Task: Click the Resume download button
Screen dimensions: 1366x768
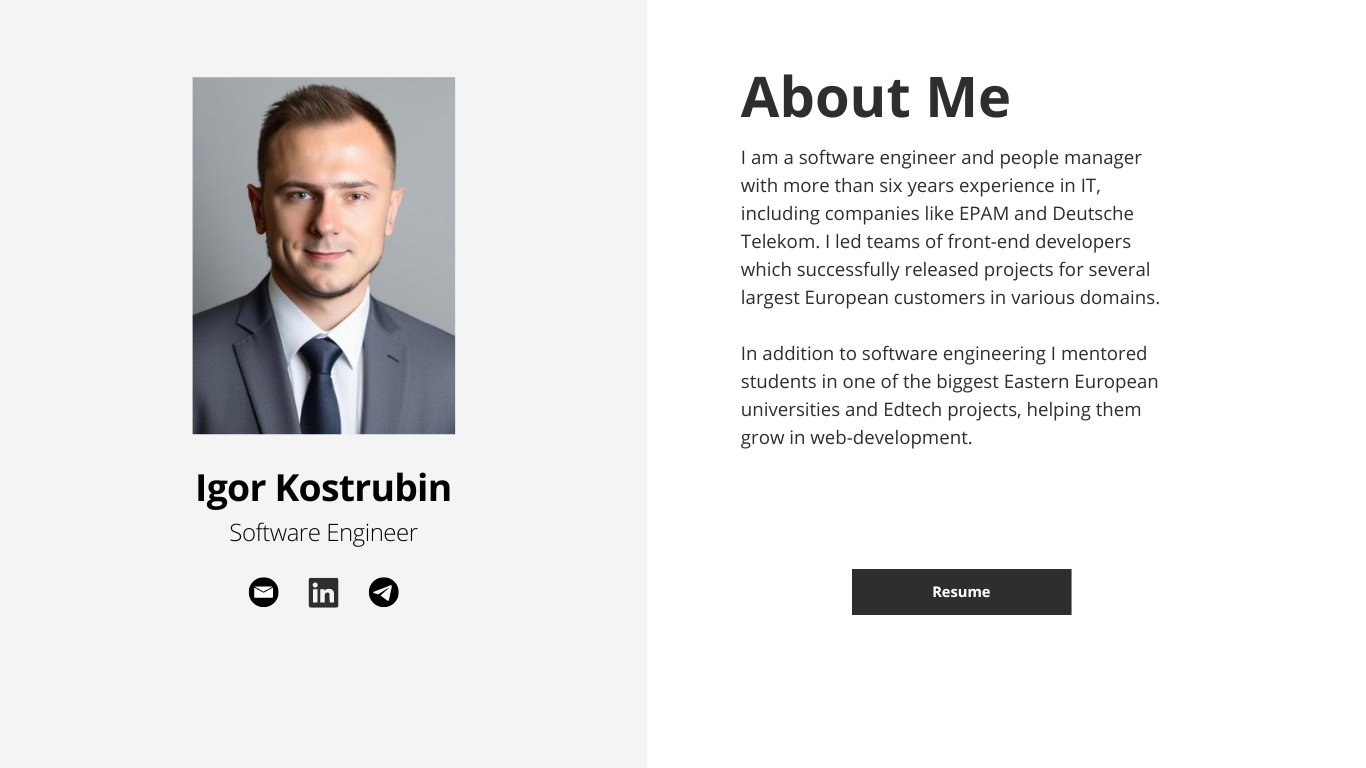Action: click(961, 592)
